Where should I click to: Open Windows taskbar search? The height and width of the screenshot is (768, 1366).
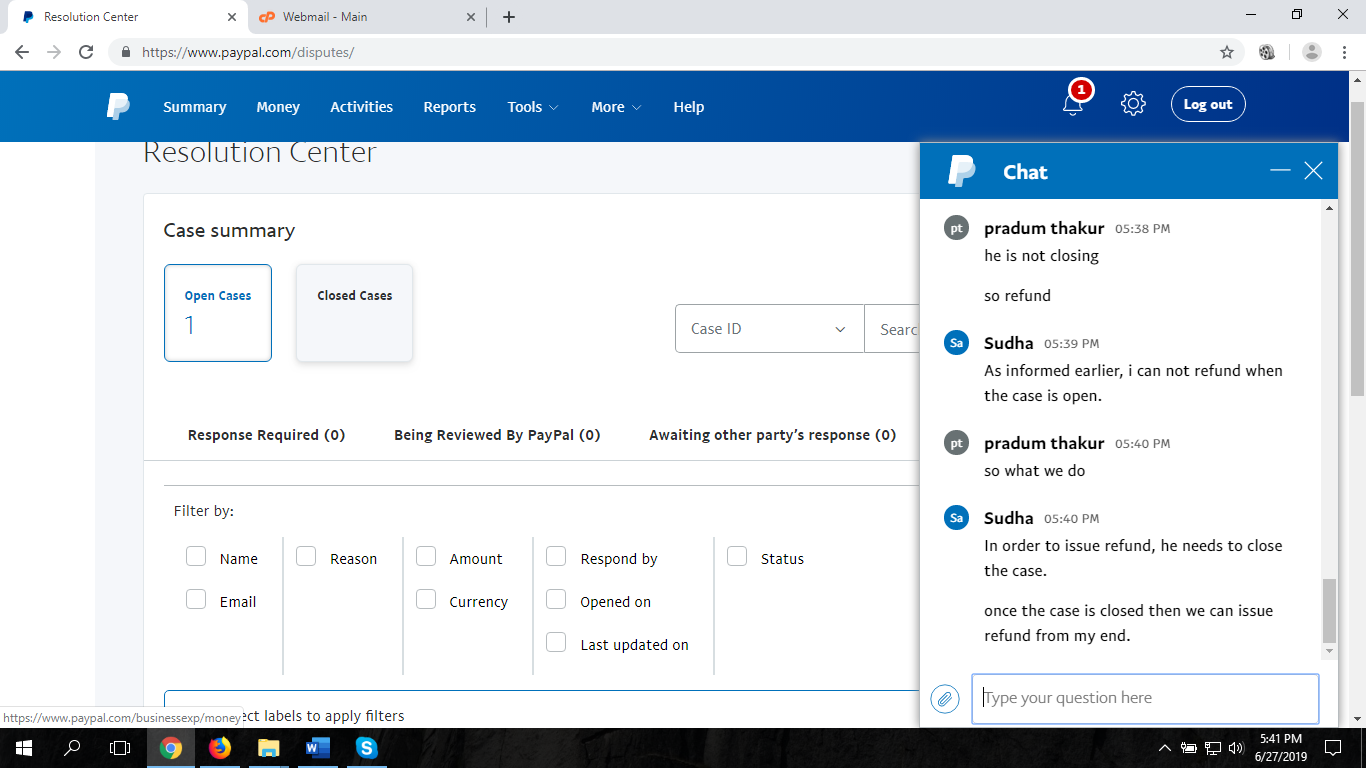coord(72,747)
